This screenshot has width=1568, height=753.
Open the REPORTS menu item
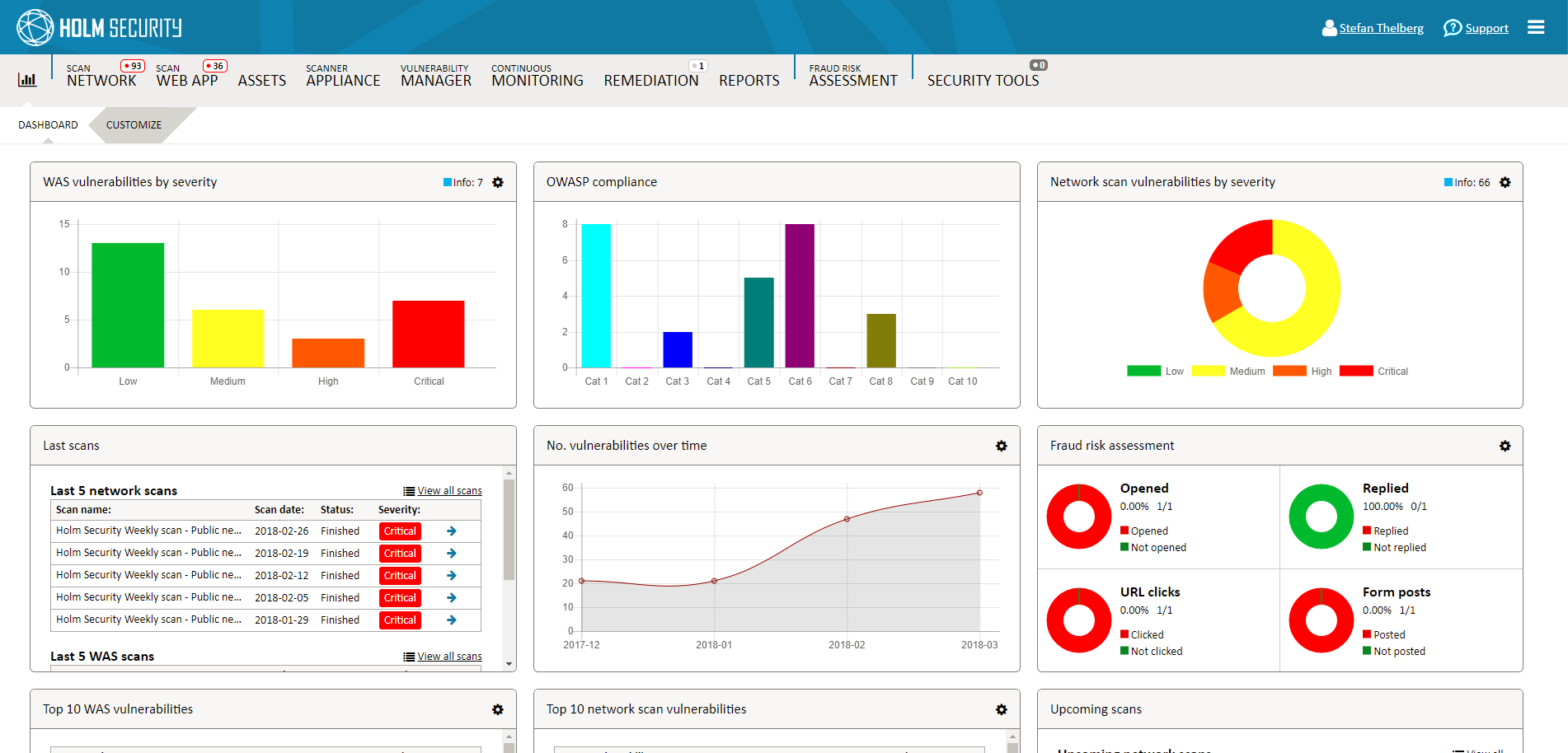(749, 80)
